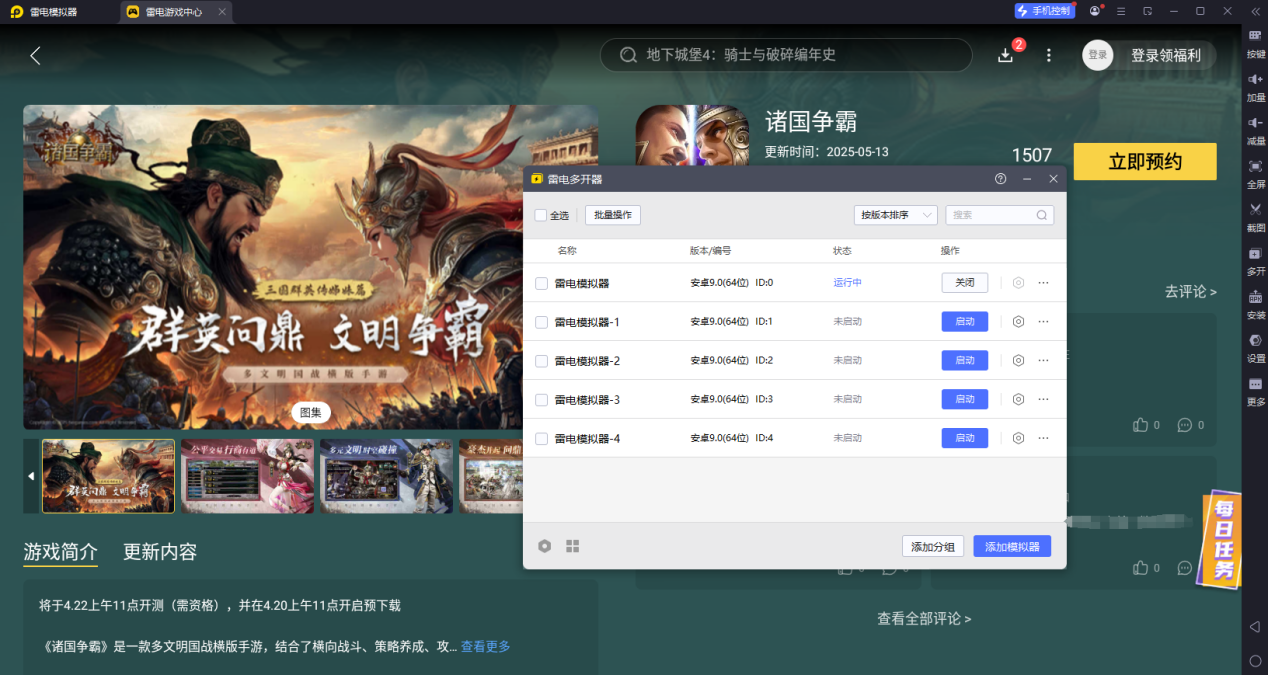Open settings gear for 雷电模拟器-1
Viewport: 1268px width, 675px height.
tap(1018, 322)
